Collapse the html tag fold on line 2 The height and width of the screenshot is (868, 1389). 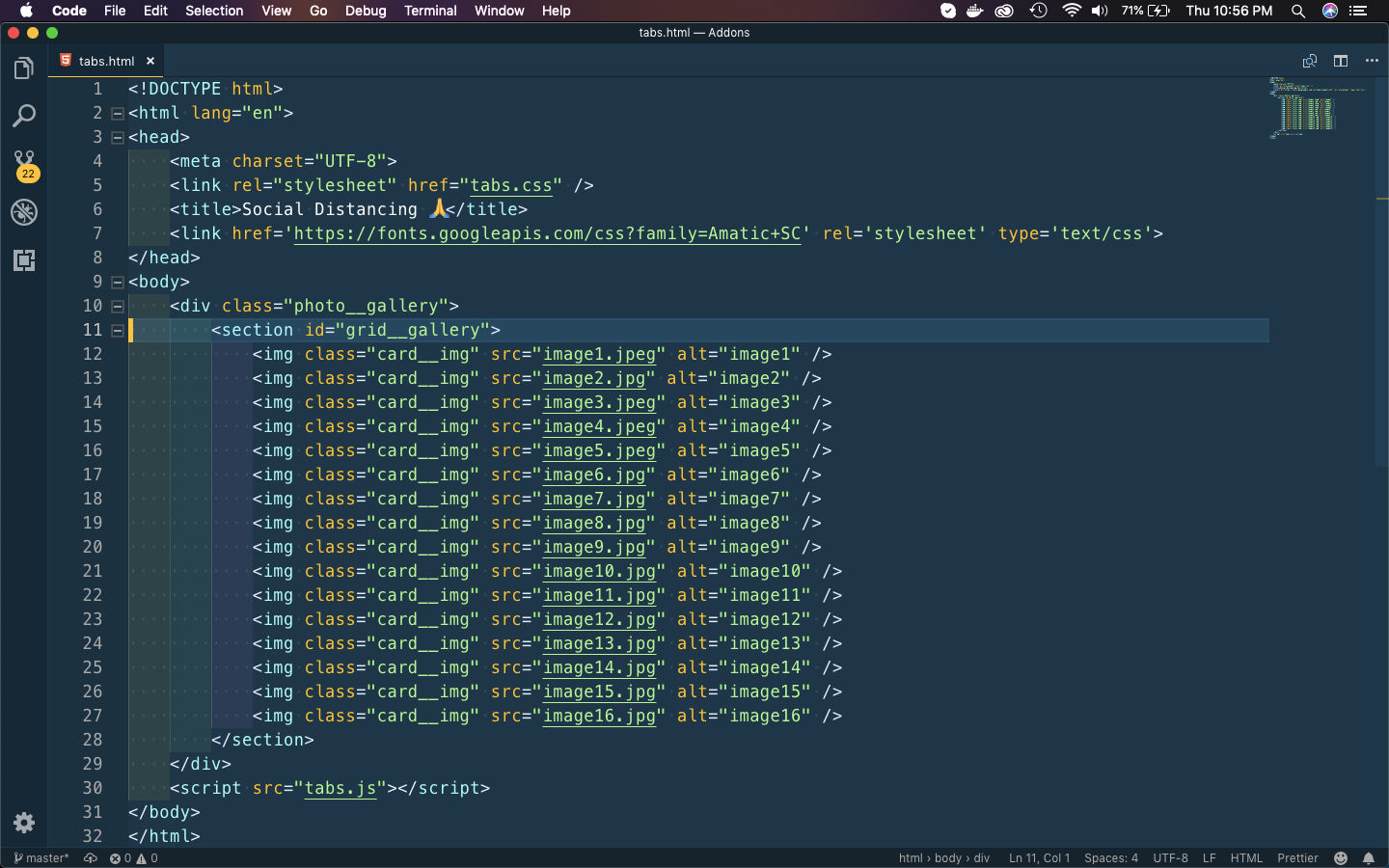pos(118,113)
